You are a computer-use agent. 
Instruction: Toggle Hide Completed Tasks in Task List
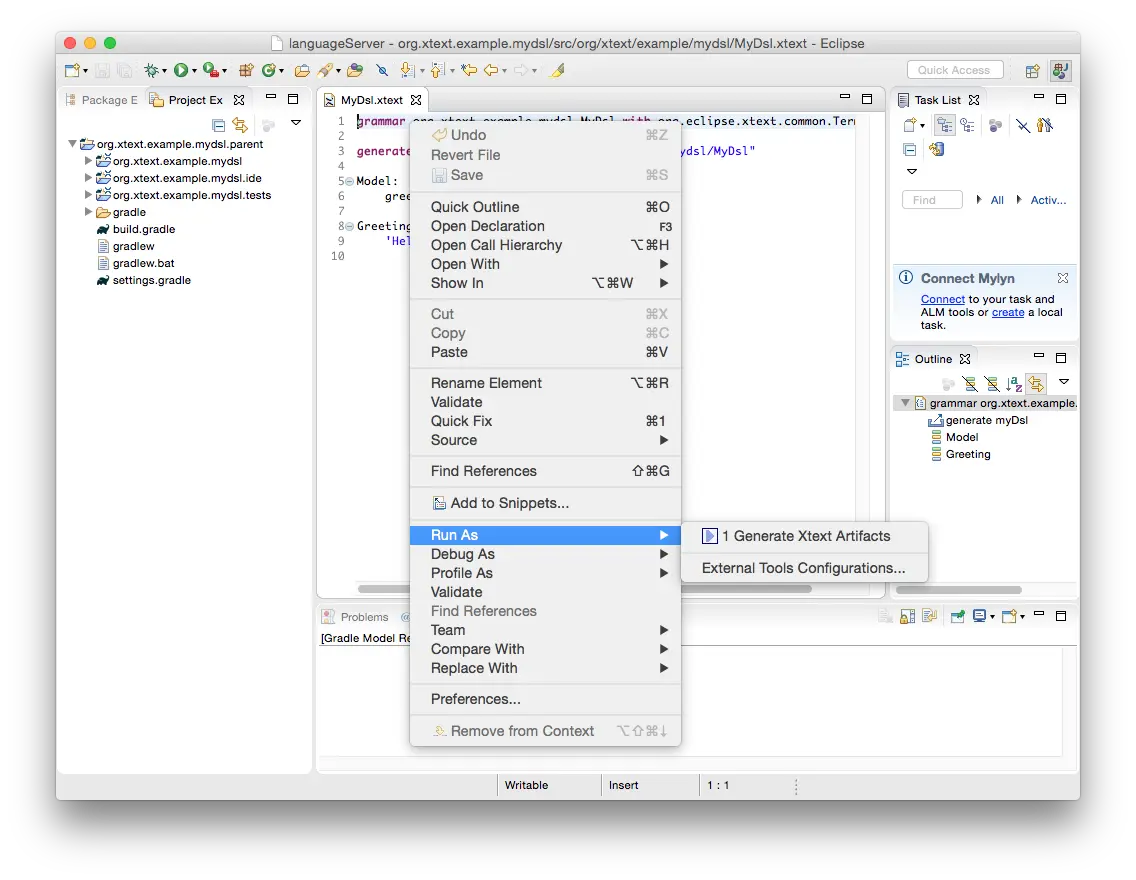click(x=1022, y=125)
